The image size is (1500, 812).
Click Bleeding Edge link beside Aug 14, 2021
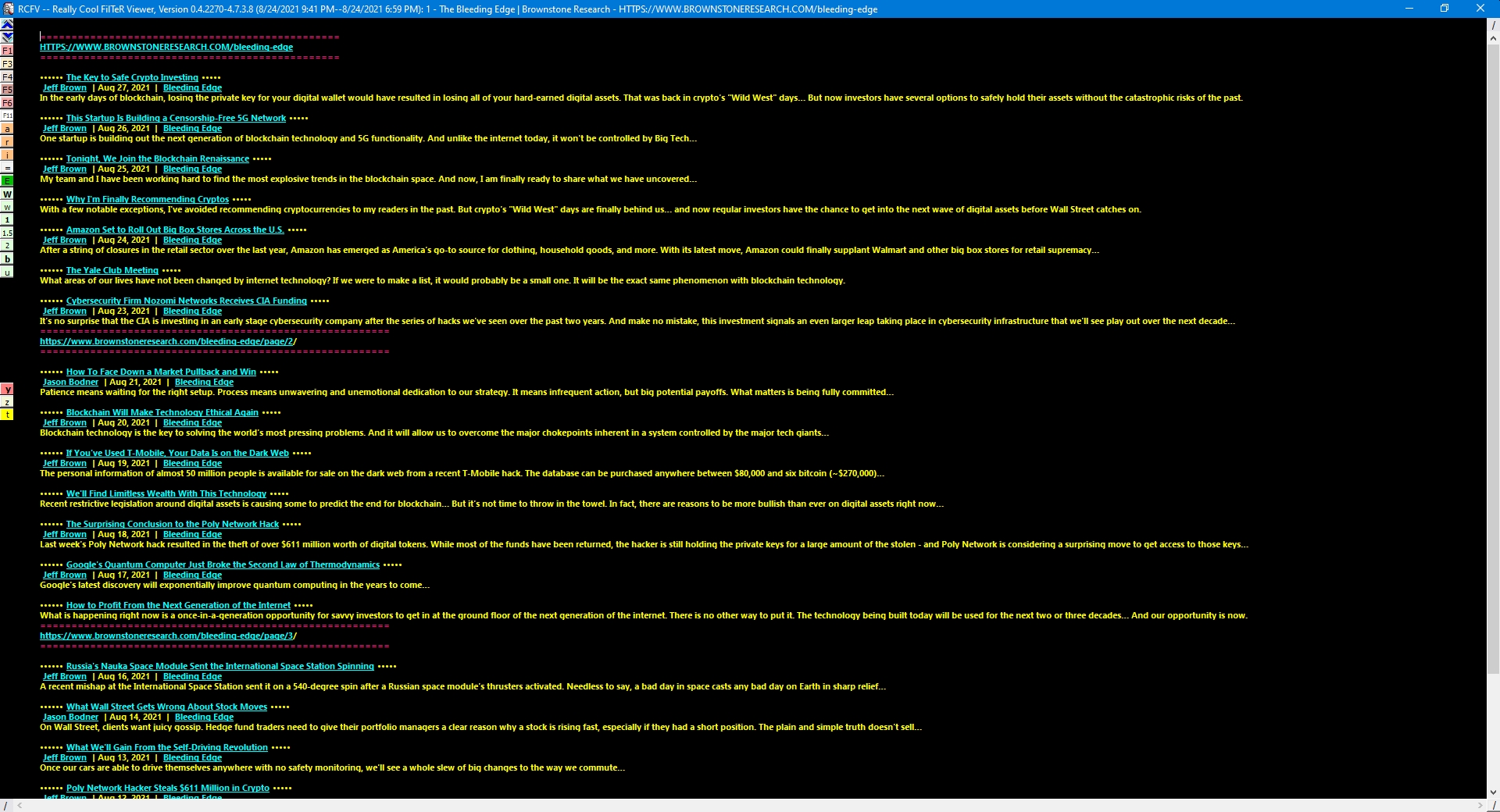coord(204,717)
